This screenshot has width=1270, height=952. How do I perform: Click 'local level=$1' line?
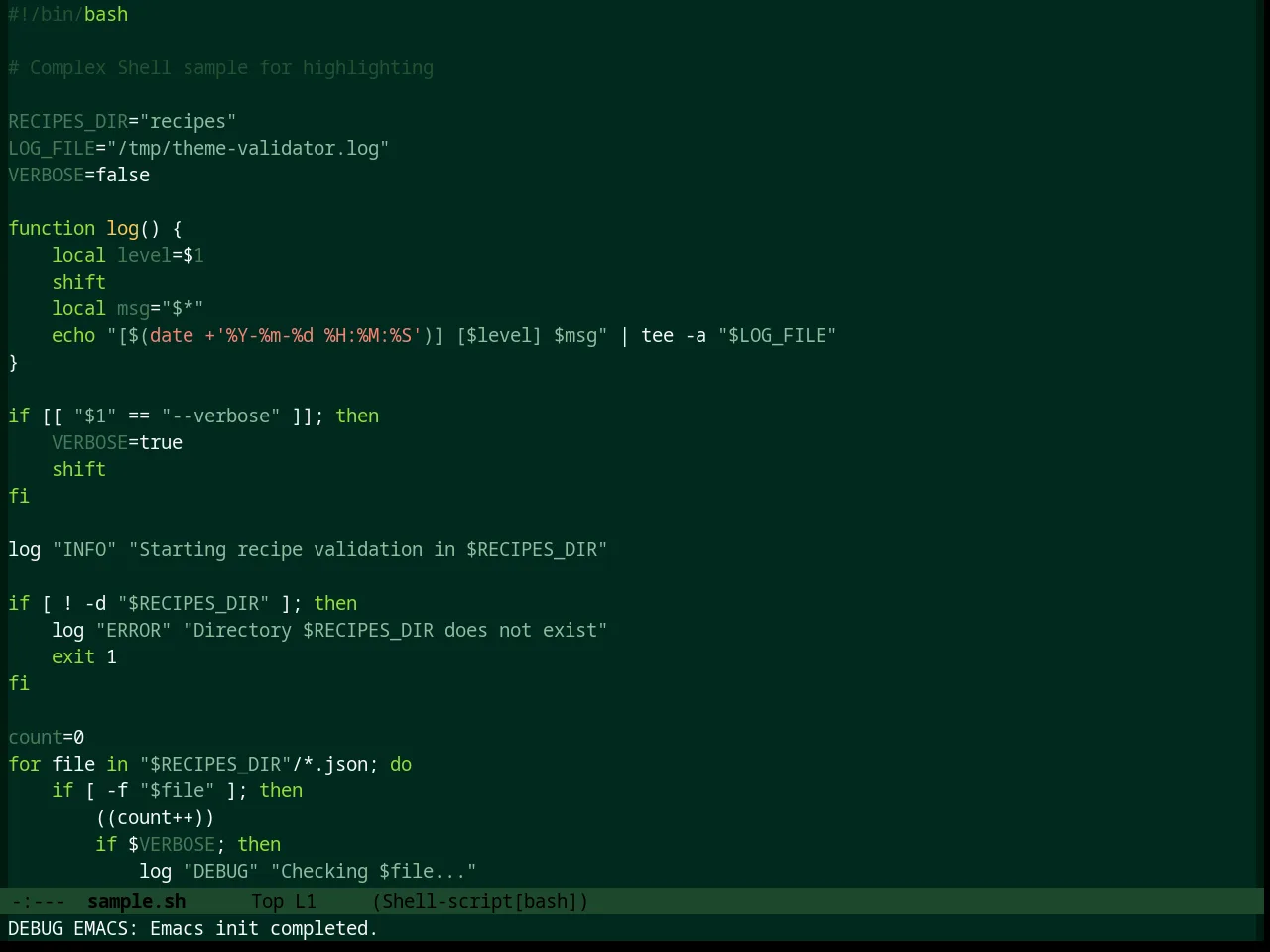[x=128, y=255]
